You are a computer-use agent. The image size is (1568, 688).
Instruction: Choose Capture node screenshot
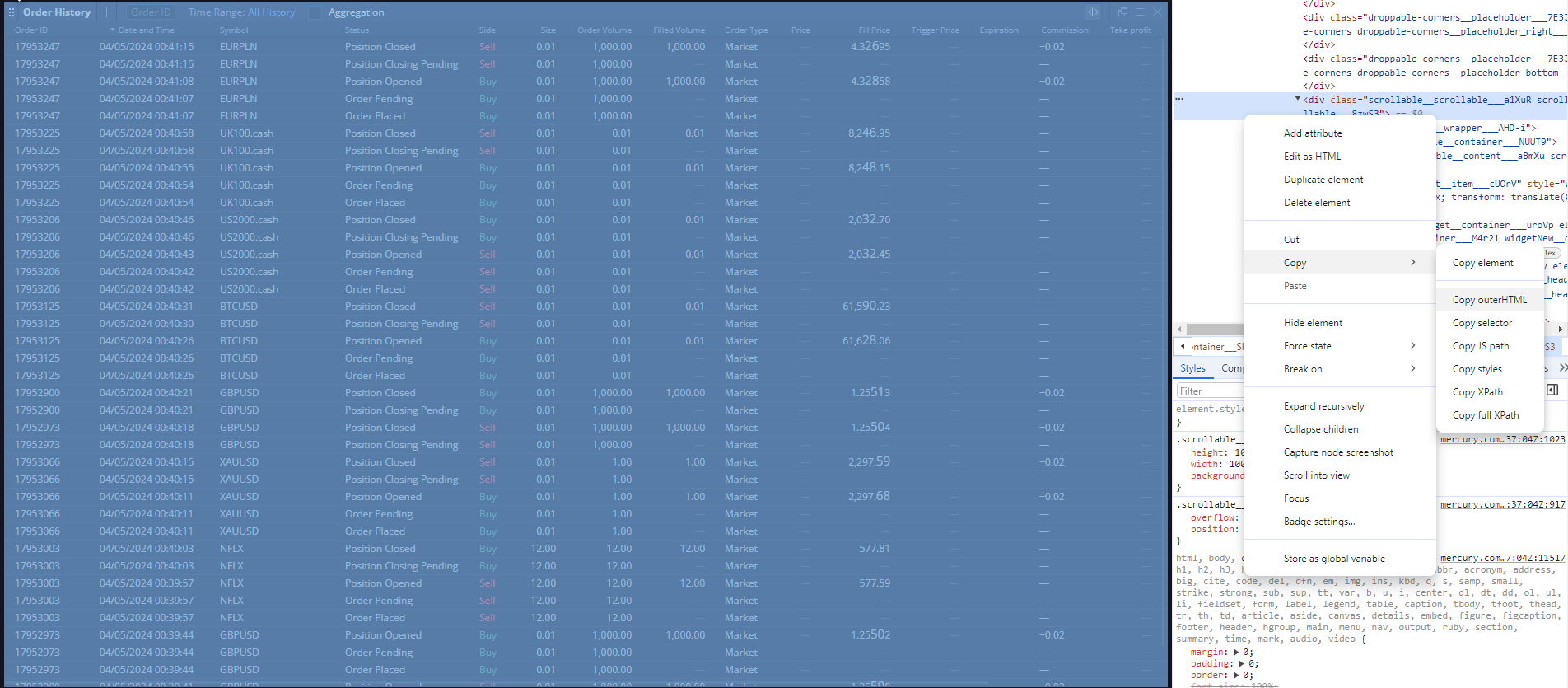(x=1340, y=452)
